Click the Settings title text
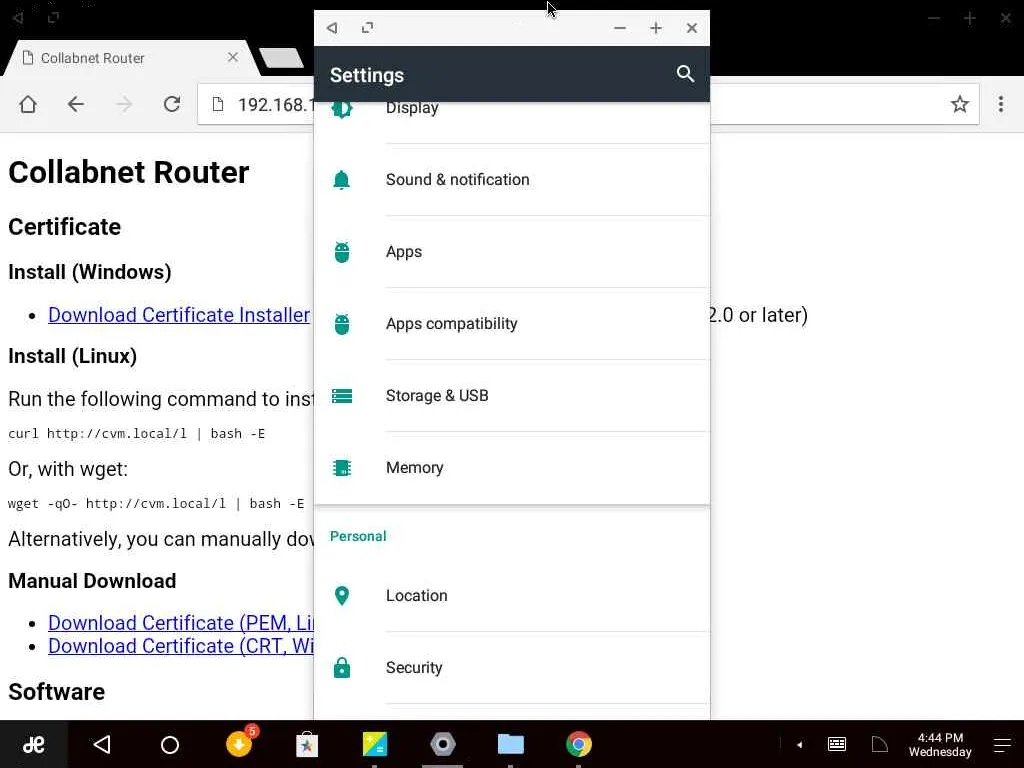 (x=367, y=75)
